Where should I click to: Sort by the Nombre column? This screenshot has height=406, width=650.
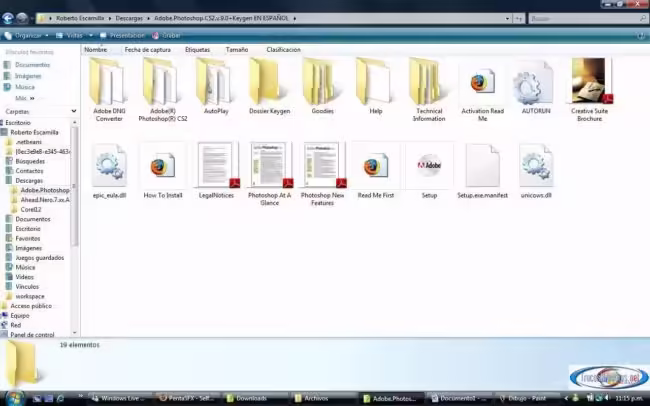click(96, 49)
